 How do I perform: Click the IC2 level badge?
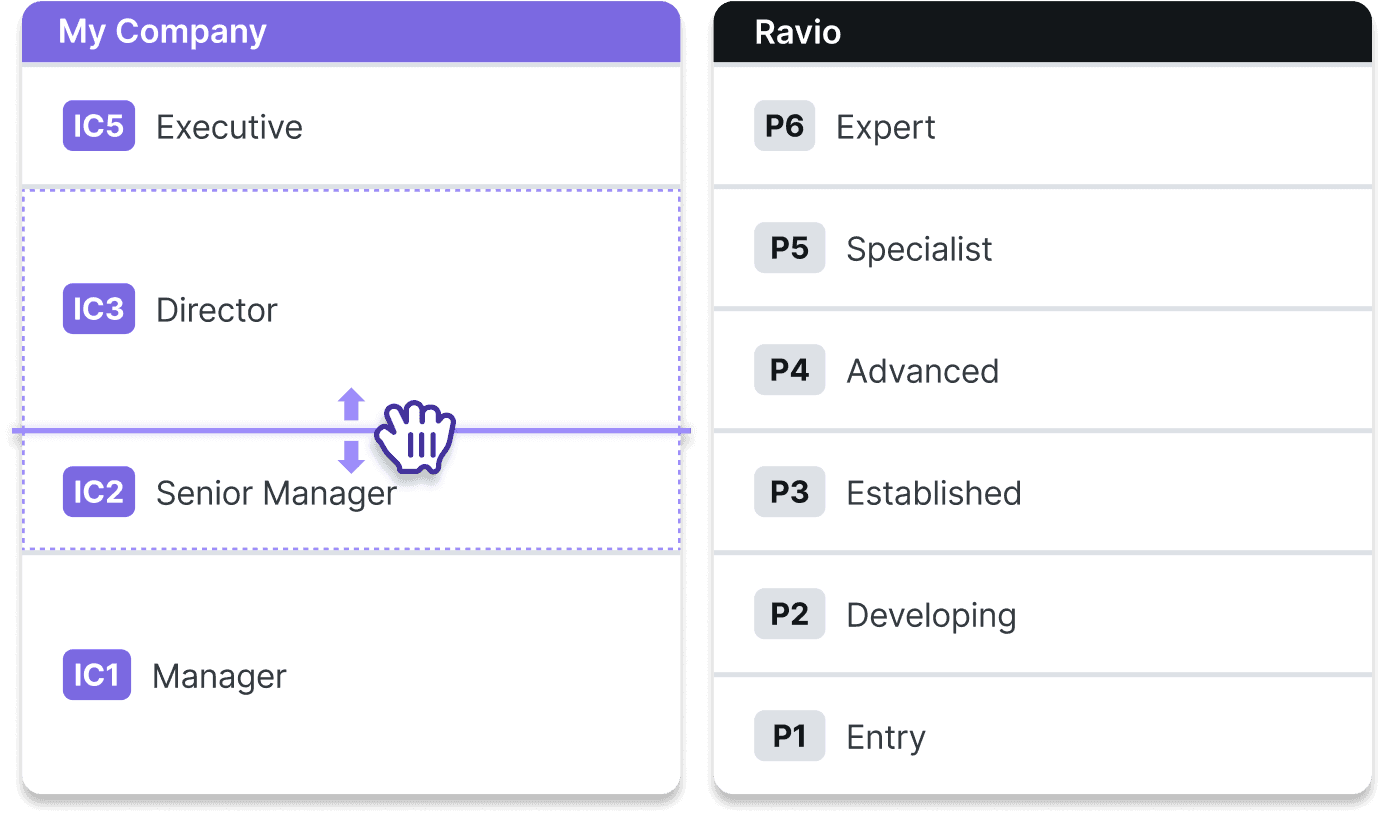(98, 492)
